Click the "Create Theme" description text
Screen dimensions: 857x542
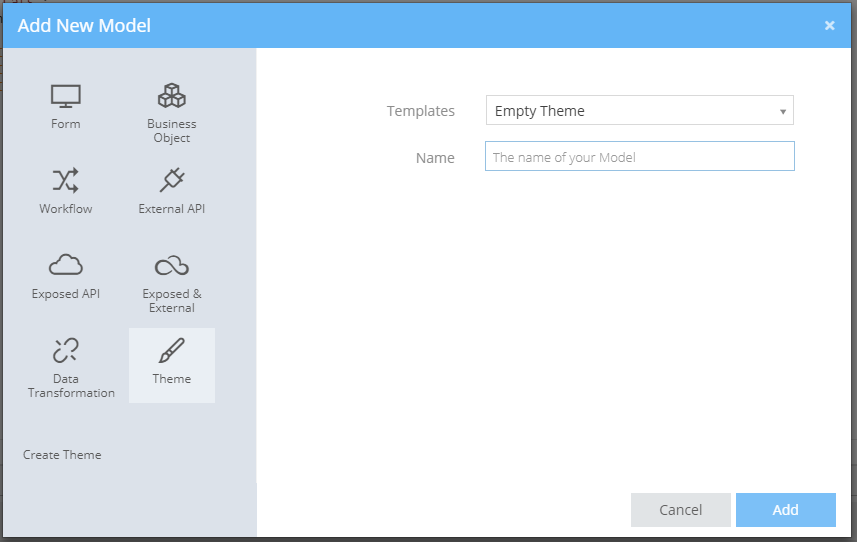coord(62,455)
